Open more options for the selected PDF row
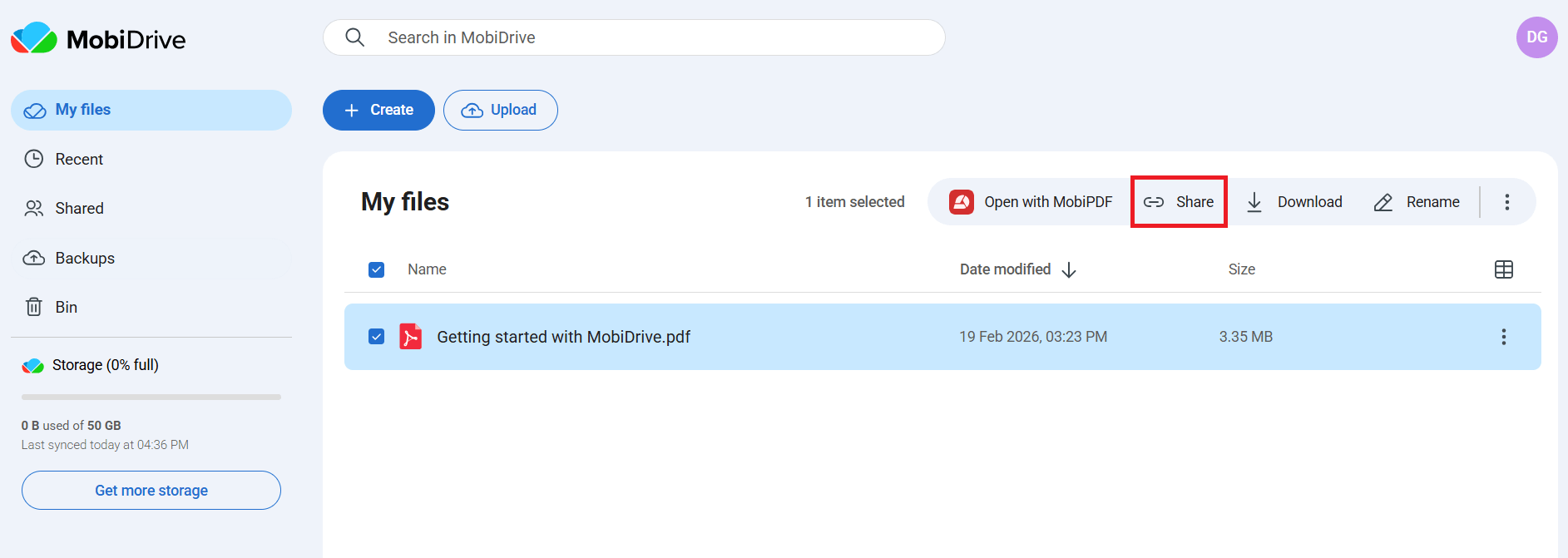1568x558 pixels. tap(1503, 337)
